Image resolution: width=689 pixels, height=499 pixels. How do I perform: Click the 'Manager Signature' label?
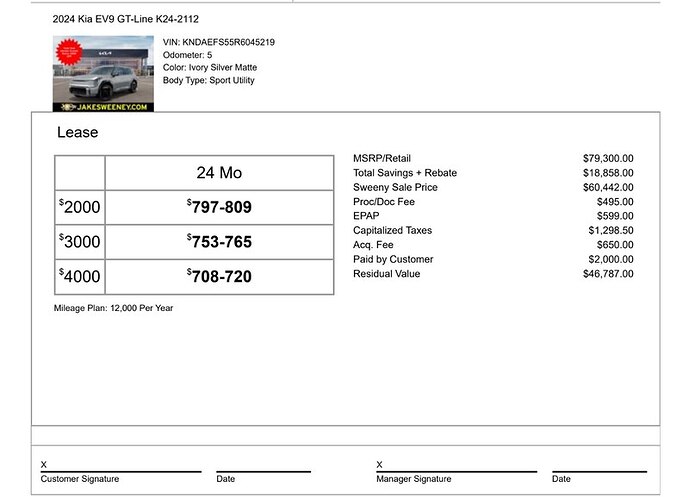413,479
